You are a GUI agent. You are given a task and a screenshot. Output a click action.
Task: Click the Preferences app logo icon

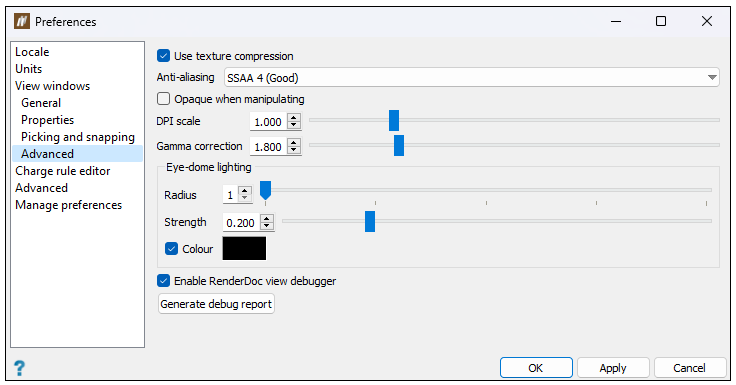point(22,22)
